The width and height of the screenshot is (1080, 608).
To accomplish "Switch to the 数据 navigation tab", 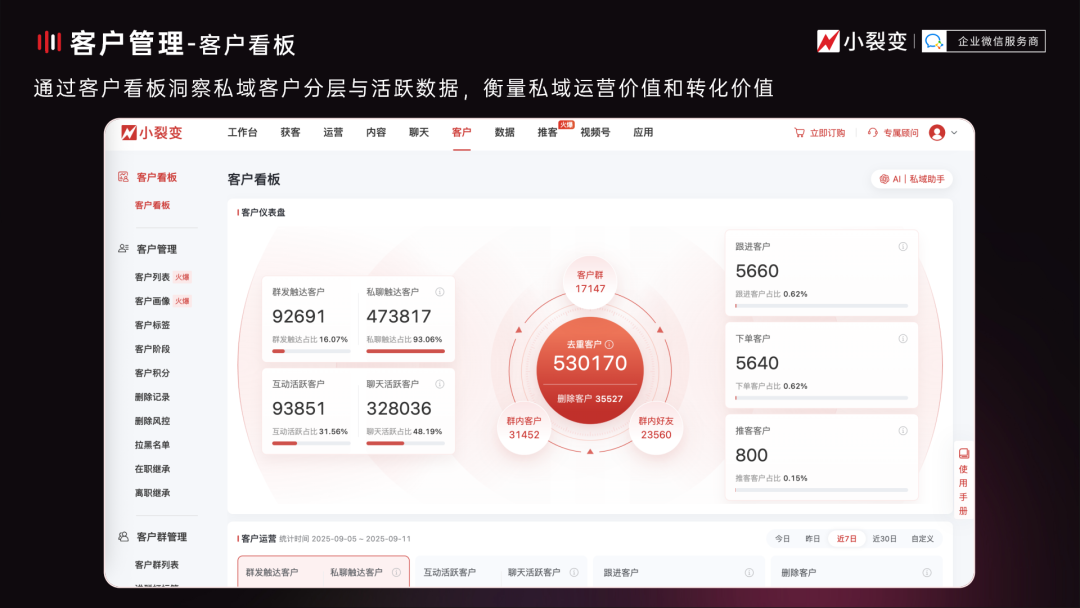I will point(503,132).
